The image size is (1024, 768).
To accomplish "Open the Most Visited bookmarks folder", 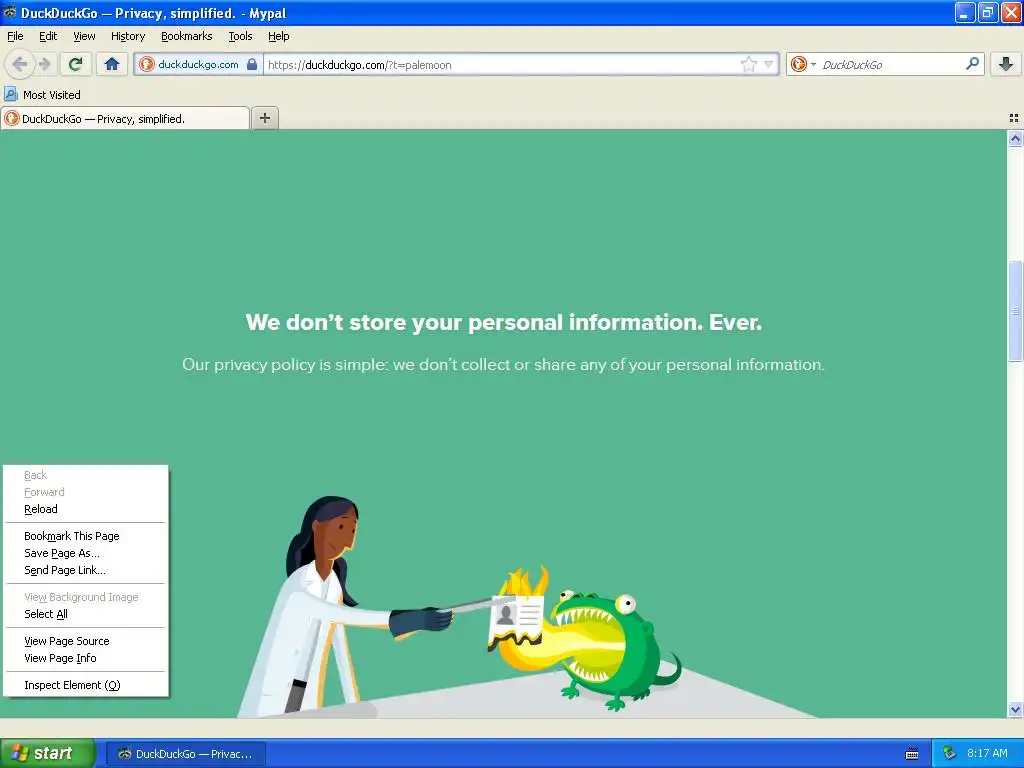I will (x=43, y=95).
